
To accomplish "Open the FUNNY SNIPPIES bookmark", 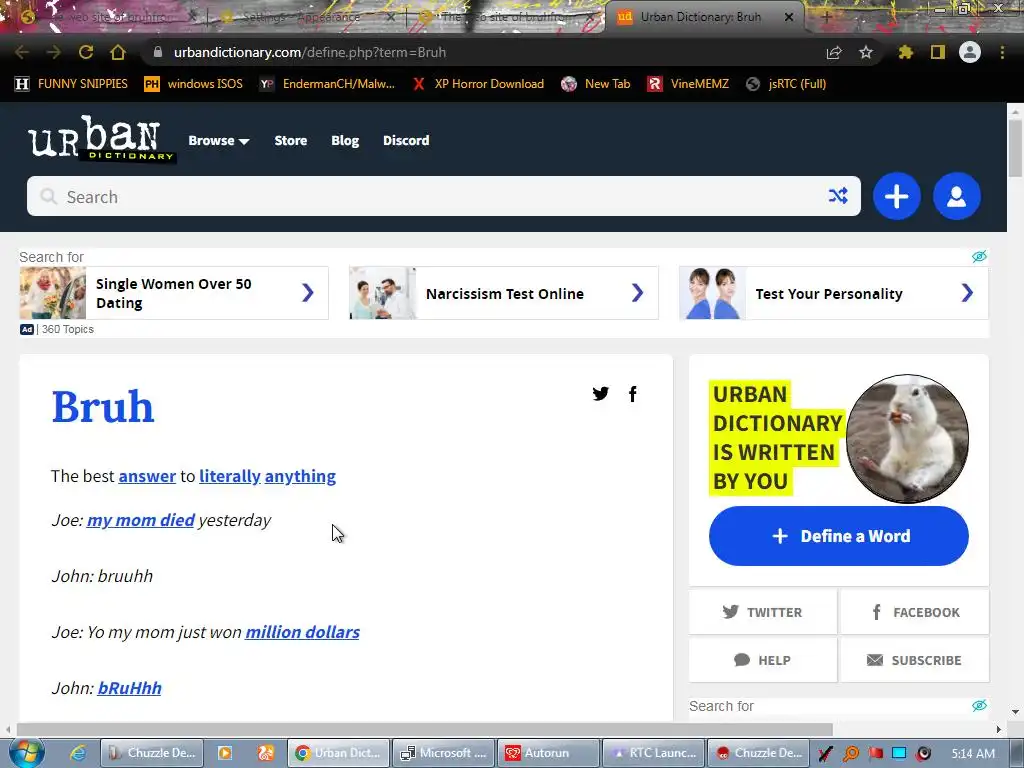I will [x=72, y=84].
